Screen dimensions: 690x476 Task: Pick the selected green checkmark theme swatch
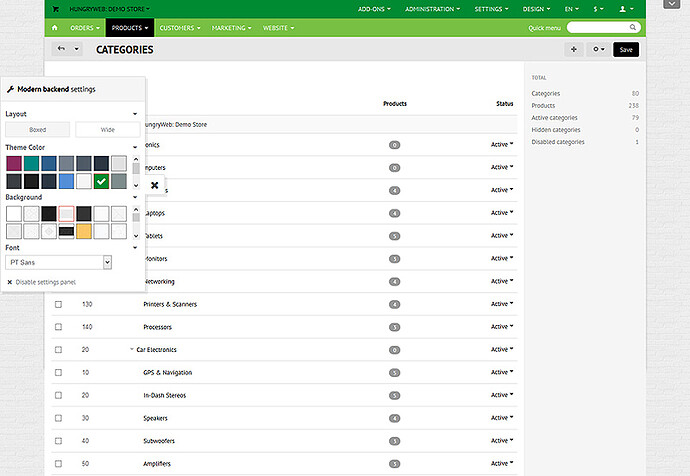pos(101,181)
